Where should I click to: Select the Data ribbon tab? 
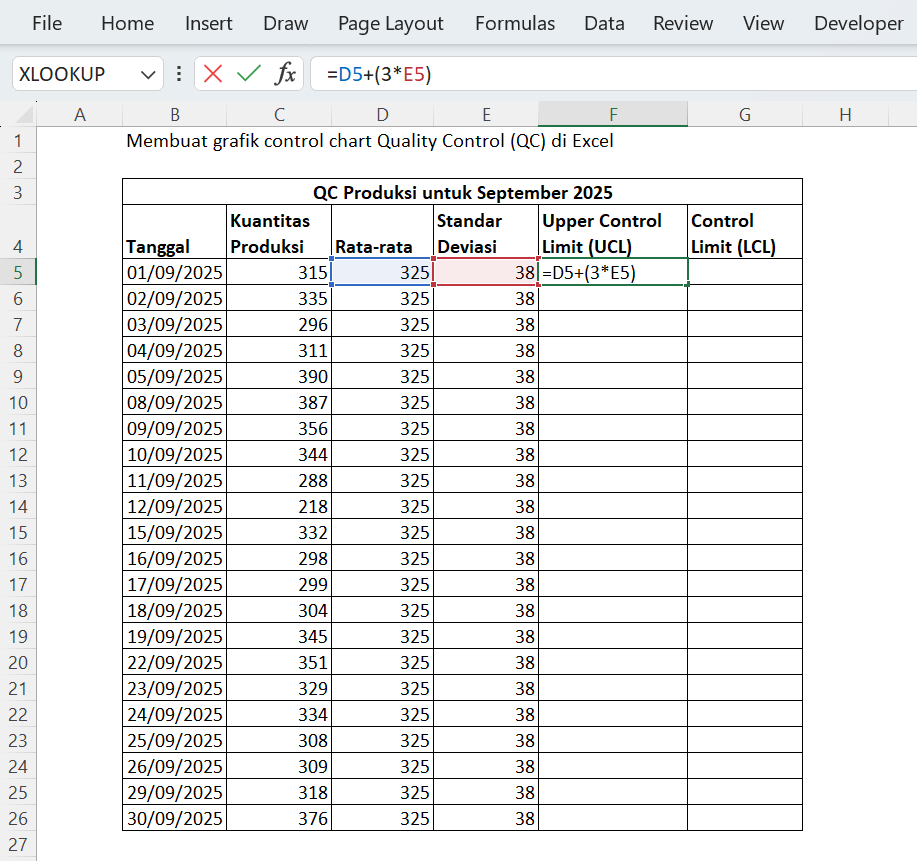[604, 23]
